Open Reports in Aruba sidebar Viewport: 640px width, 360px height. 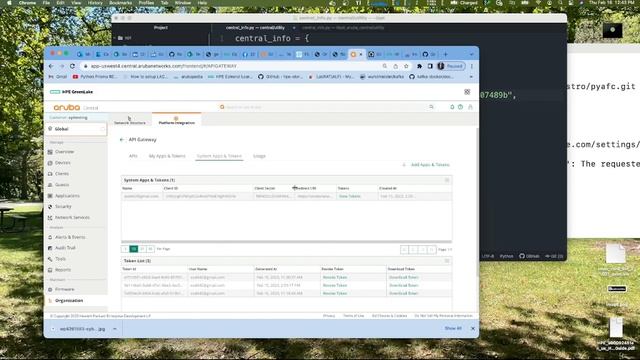point(62,270)
